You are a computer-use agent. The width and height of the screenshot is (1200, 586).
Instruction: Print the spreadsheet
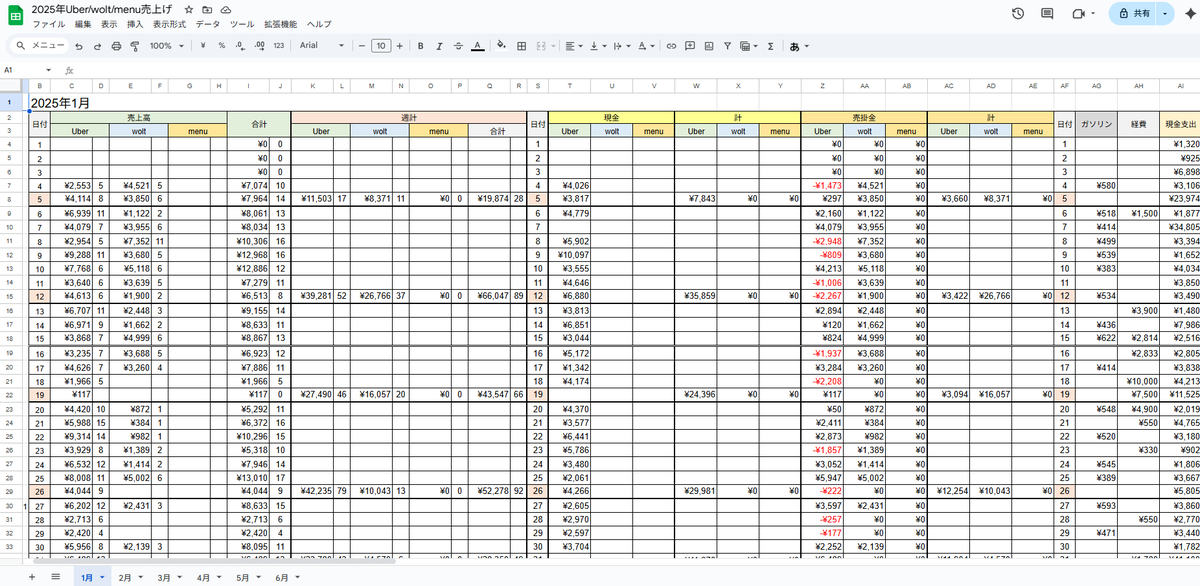(x=116, y=46)
